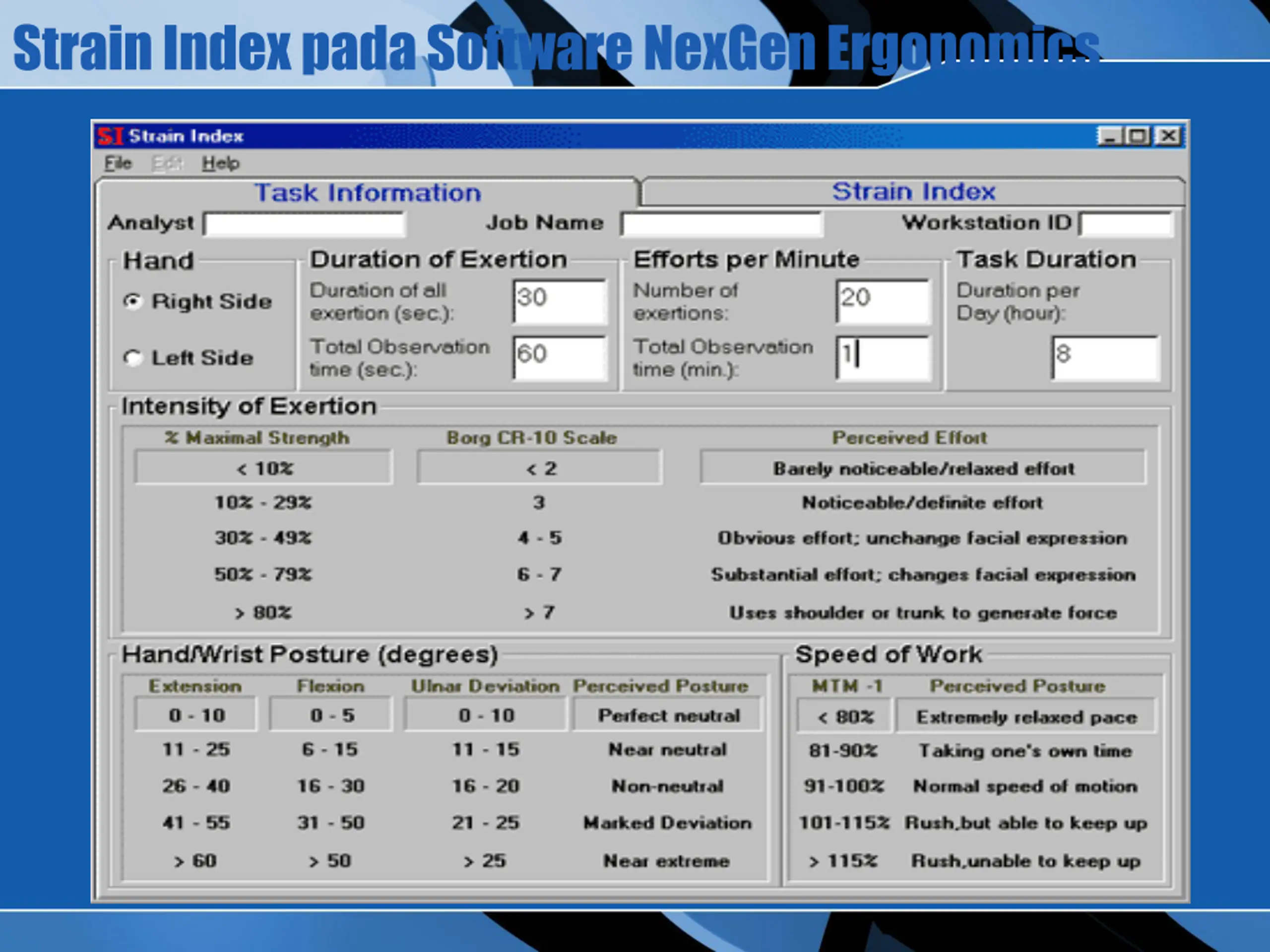Select Extension 0 - 10 option
This screenshot has width=1270, height=952.
click(196, 715)
